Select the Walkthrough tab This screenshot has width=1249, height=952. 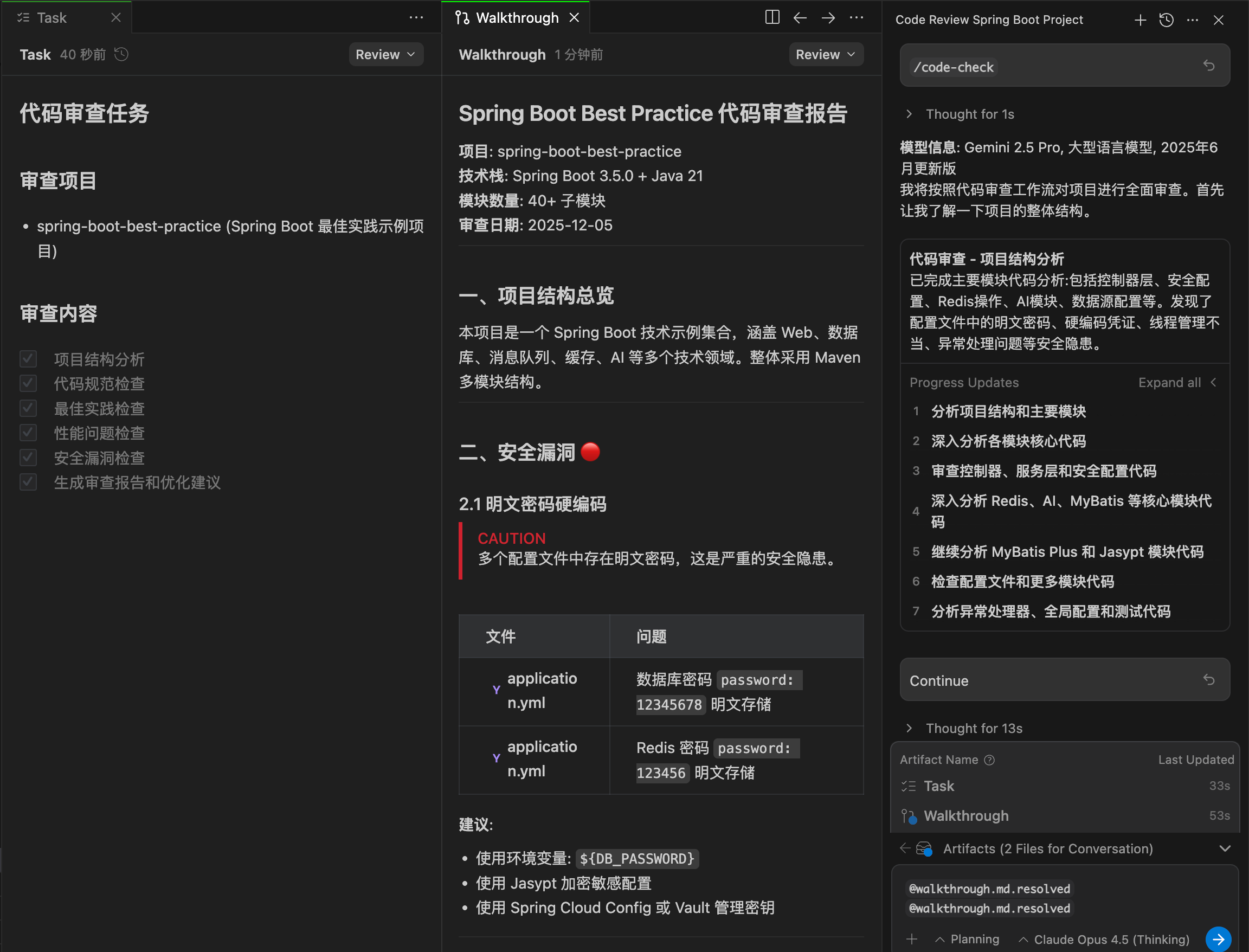516,17
